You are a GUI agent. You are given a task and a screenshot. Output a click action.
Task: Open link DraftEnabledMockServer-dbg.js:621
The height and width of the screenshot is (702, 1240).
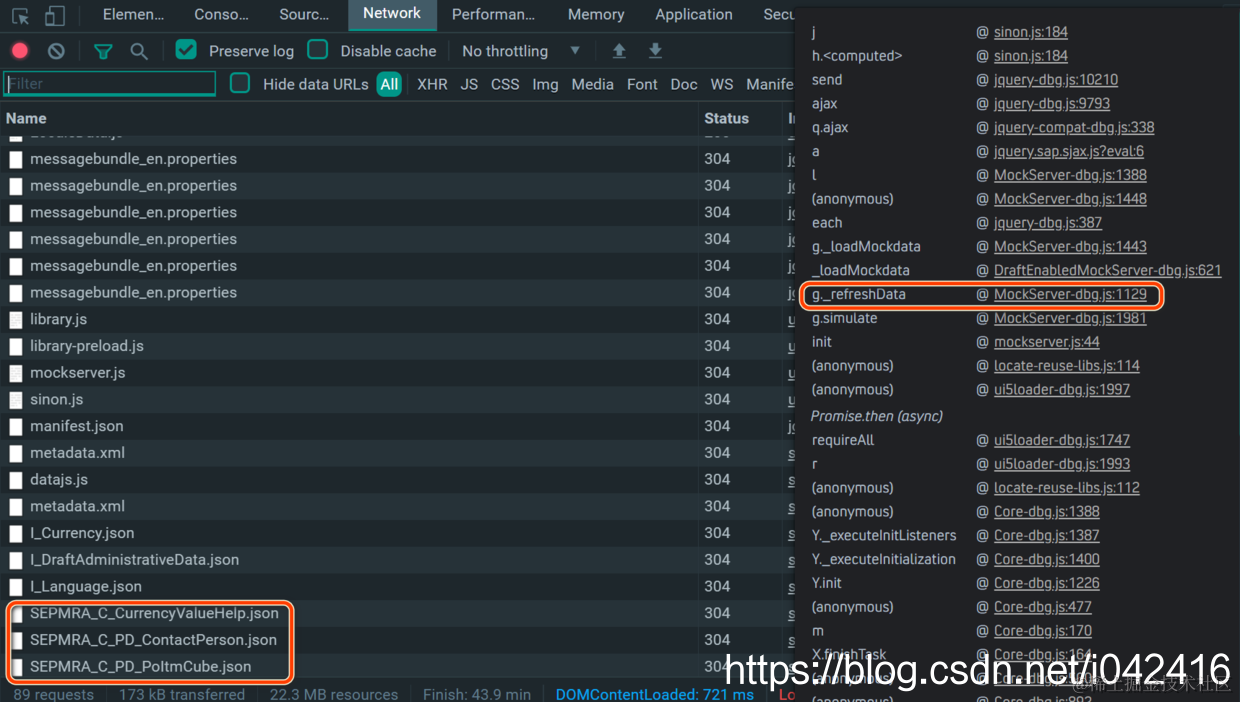[1107, 271]
